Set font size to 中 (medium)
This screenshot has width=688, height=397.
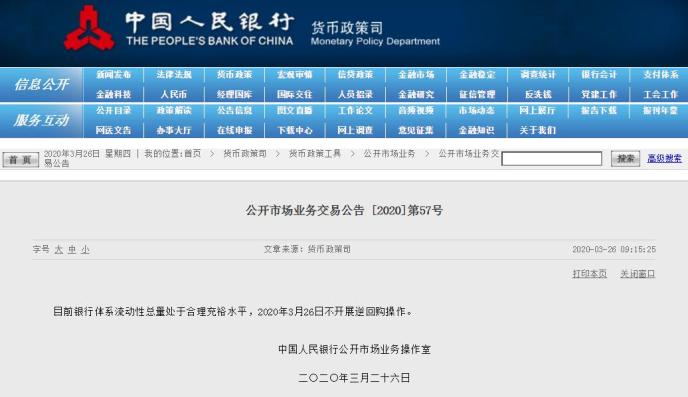[72, 250]
